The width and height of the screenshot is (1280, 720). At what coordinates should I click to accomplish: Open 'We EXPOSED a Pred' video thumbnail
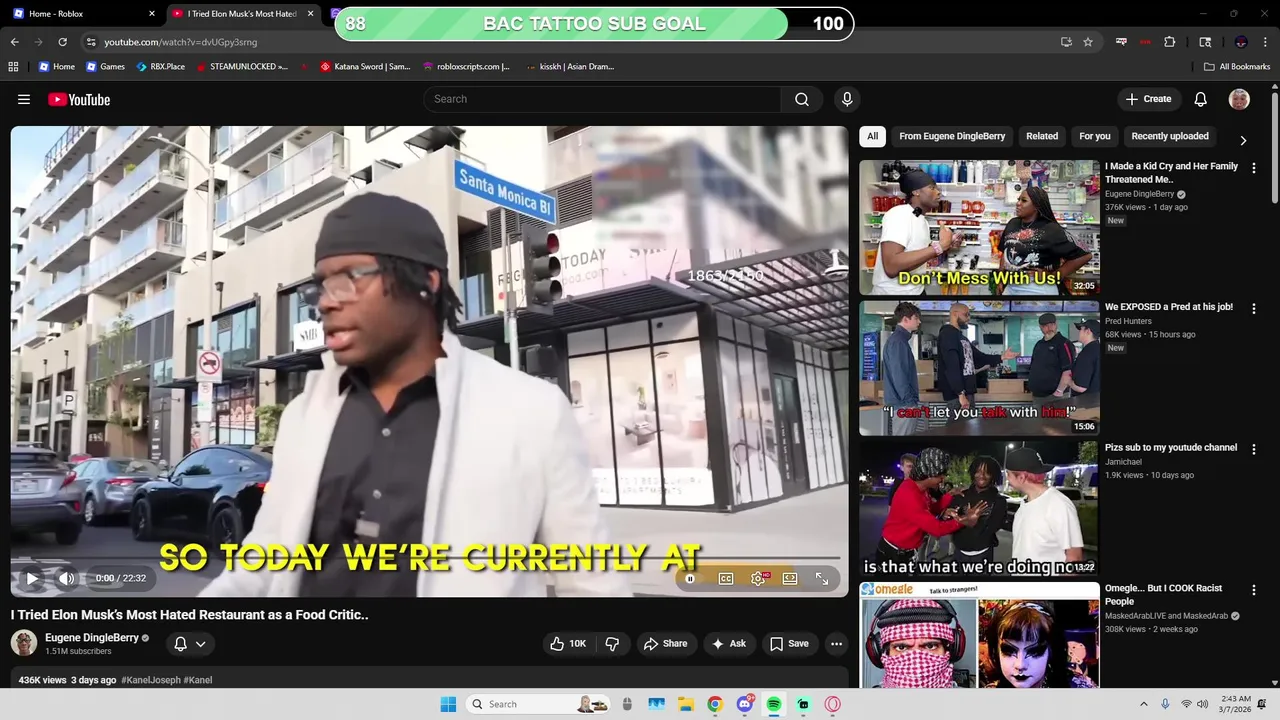click(x=979, y=368)
